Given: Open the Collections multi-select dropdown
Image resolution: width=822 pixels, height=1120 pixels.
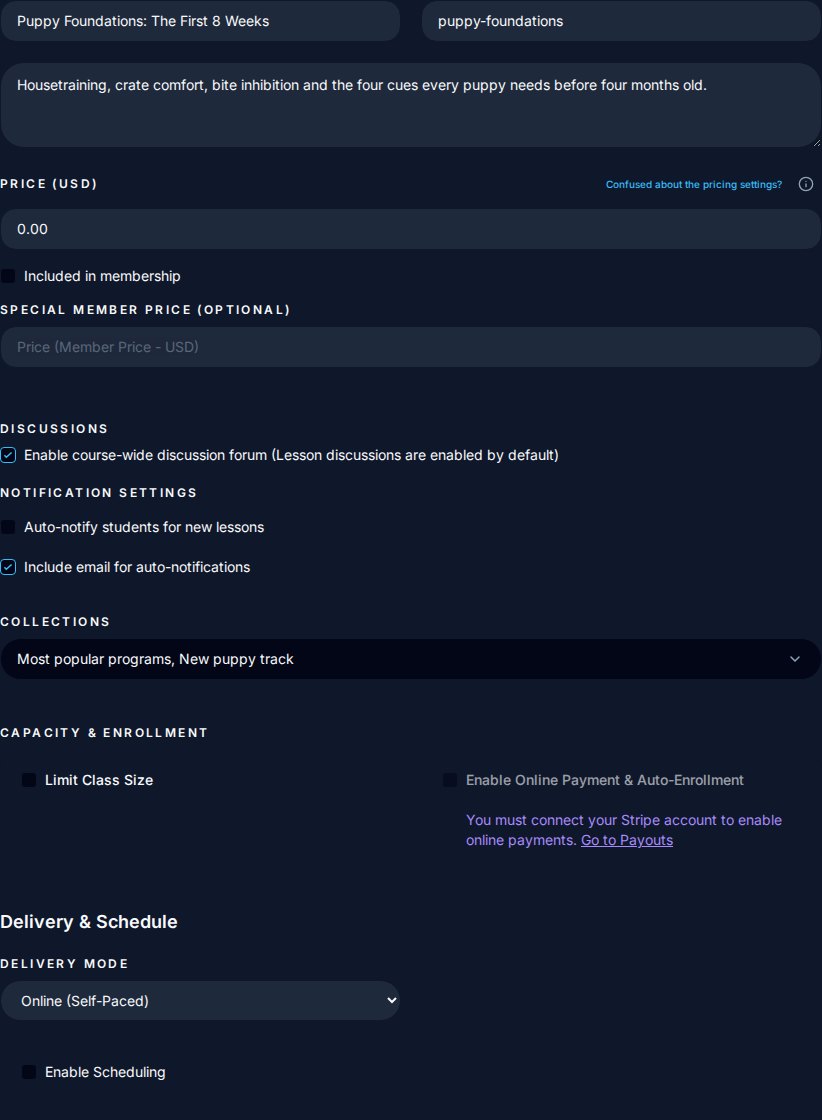Looking at the screenshot, I should (x=411, y=659).
